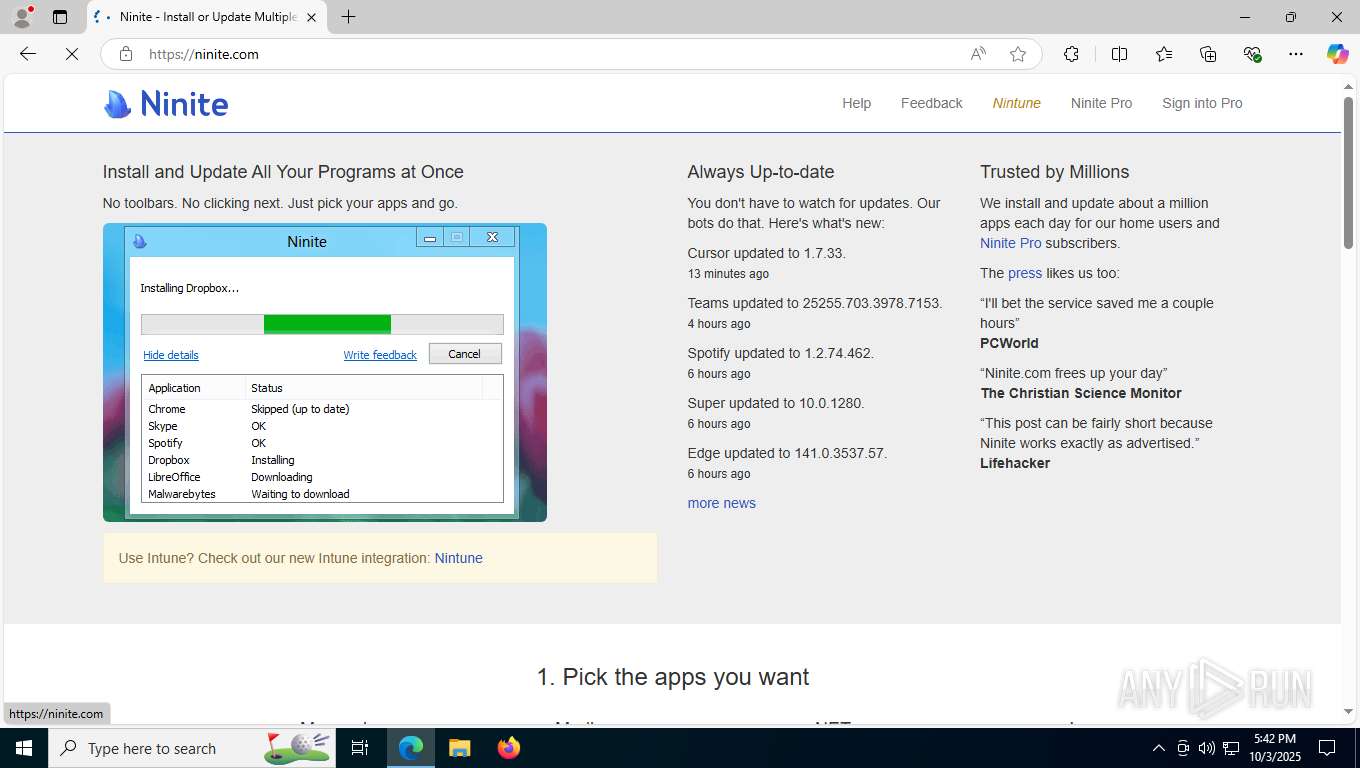The image size is (1360, 768).
Task: Click scrollbar down arrow
Action: [x=1348, y=712]
